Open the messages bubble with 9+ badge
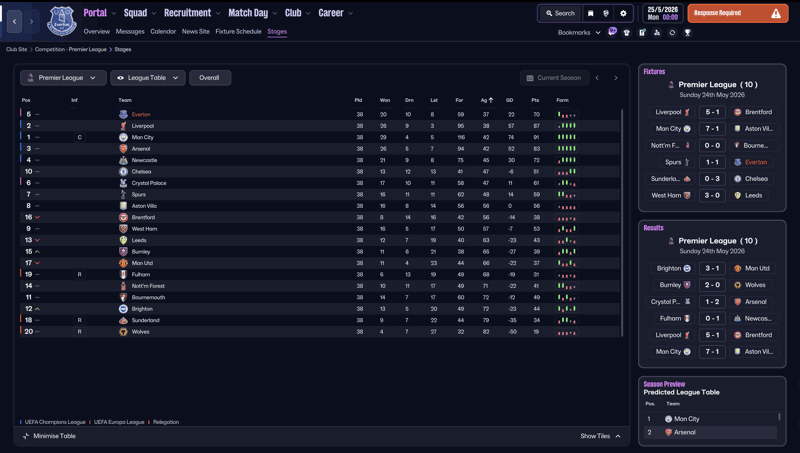This screenshot has height=453, width=800. (x=612, y=32)
